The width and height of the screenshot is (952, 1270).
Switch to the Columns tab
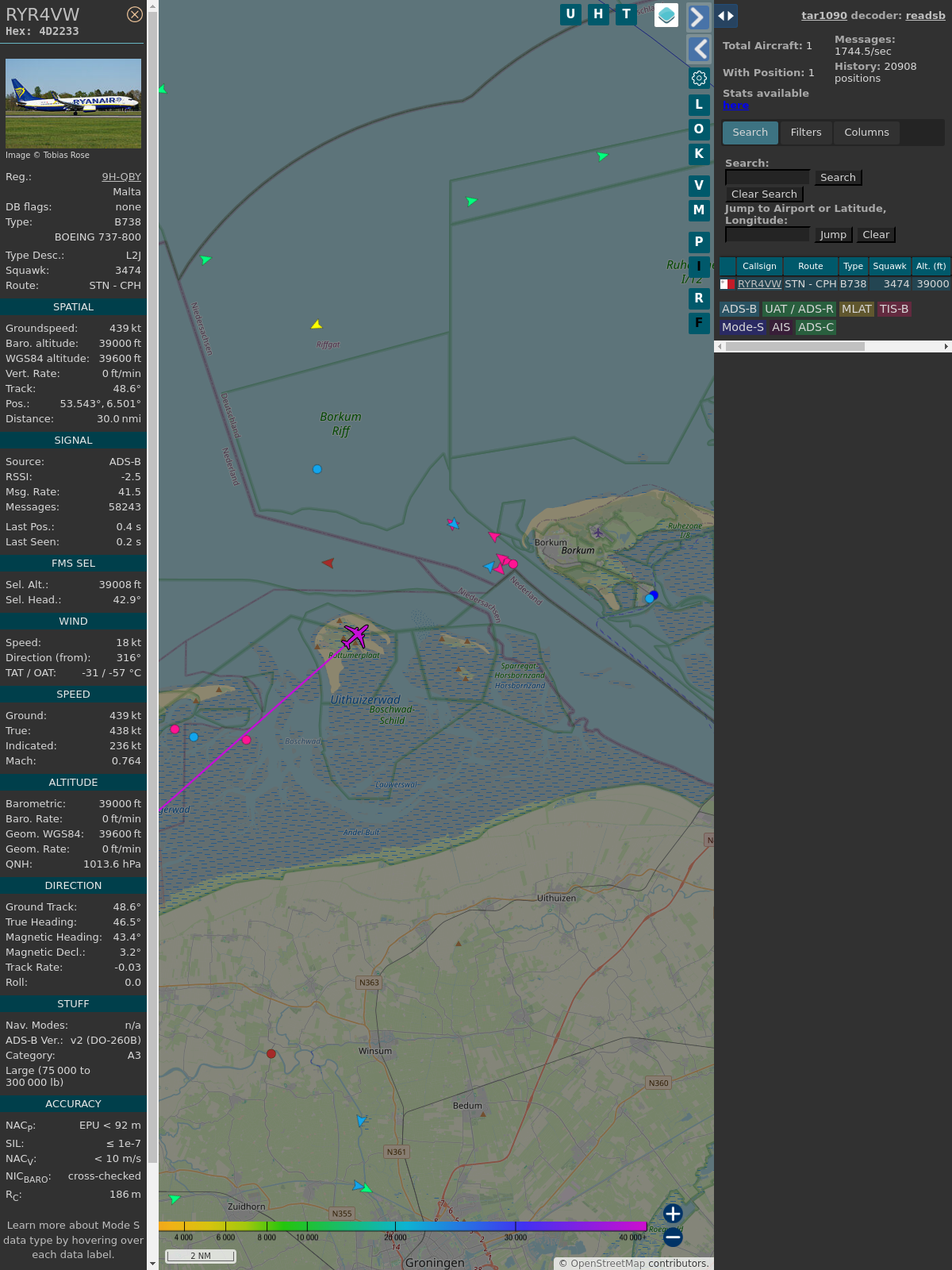[866, 133]
